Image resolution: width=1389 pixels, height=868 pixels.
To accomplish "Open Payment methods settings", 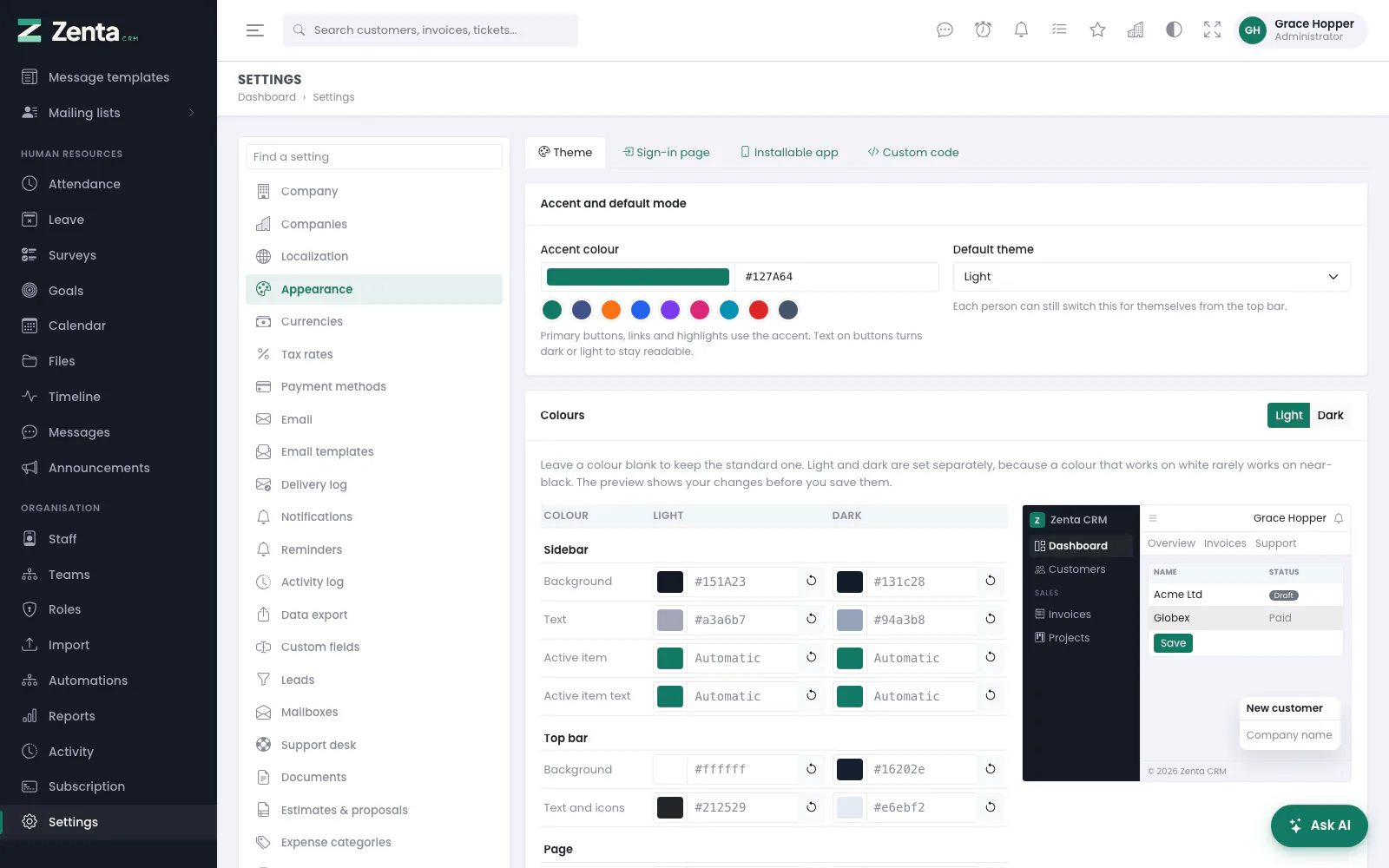I will (x=374, y=387).
